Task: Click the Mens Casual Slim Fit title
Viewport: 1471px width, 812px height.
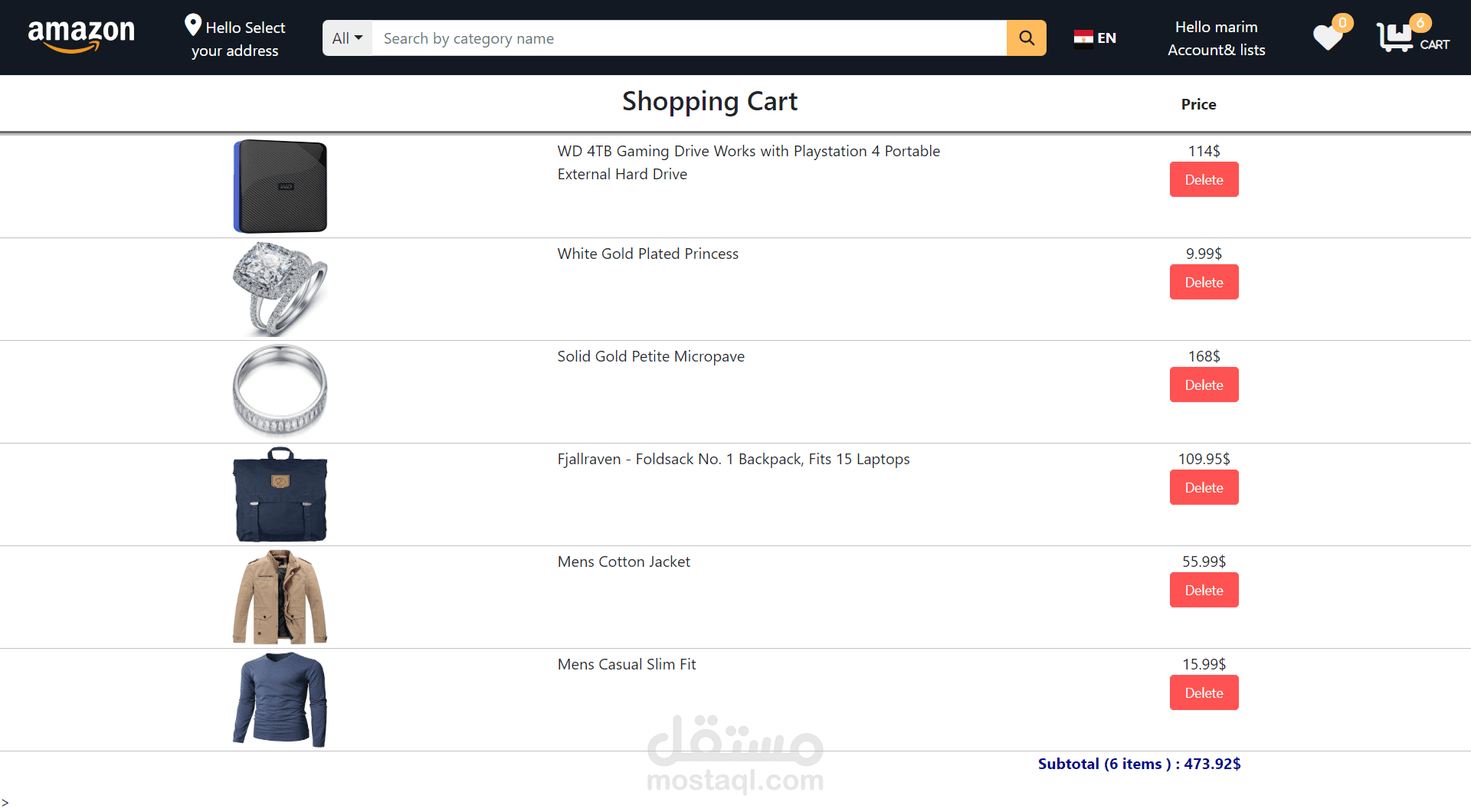Action: [x=627, y=664]
